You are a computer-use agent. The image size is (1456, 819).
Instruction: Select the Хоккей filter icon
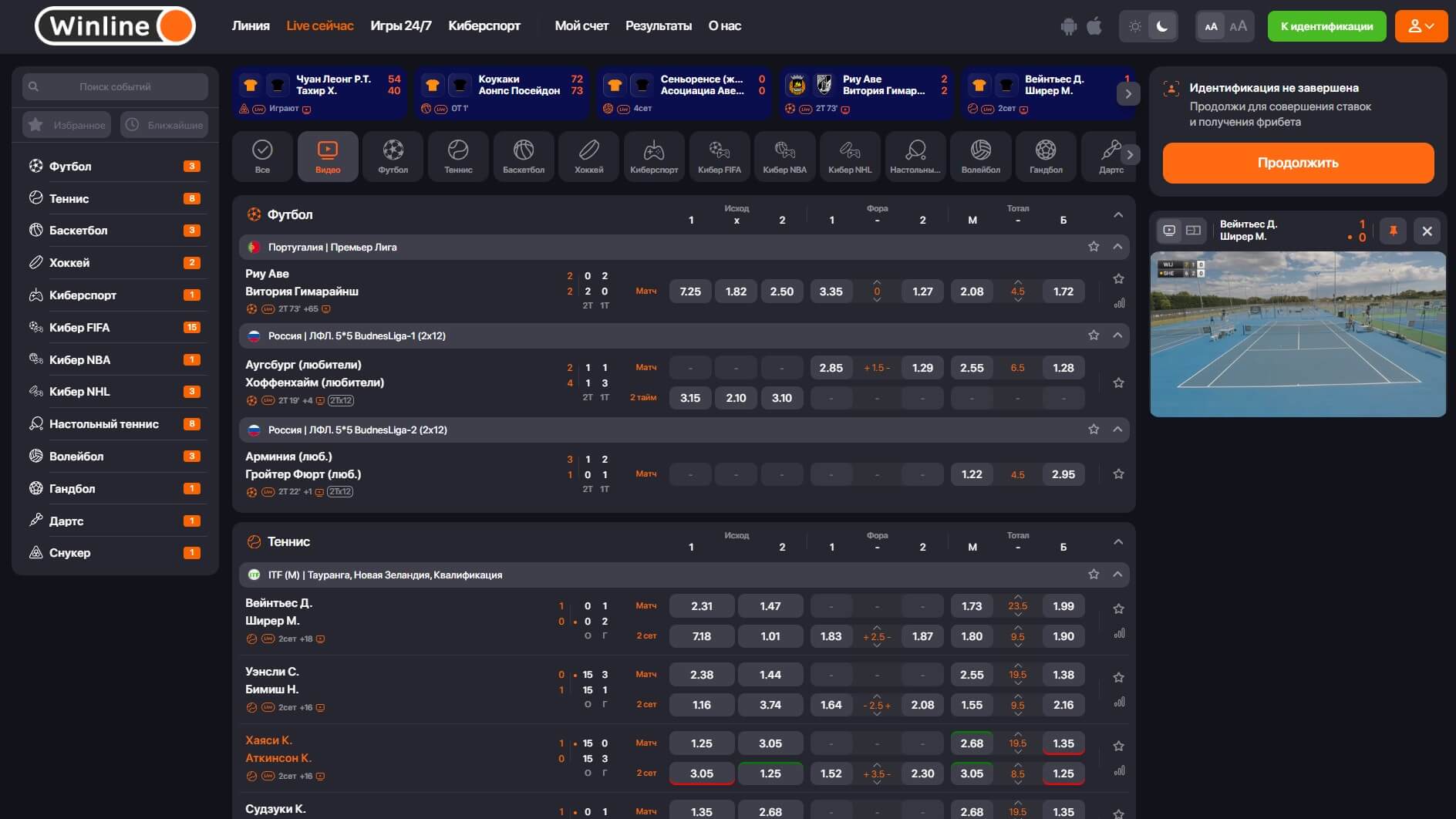click(588, 157)
